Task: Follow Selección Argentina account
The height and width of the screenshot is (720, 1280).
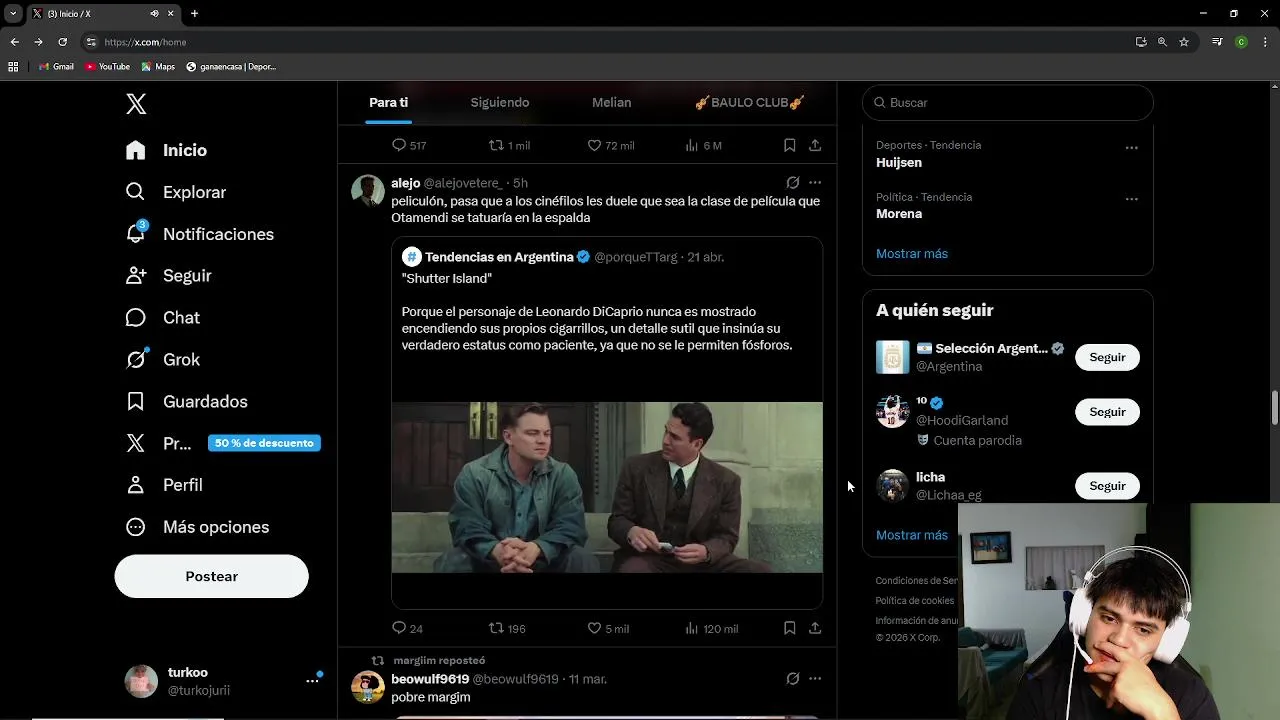Action: (x=1107, y=357)
